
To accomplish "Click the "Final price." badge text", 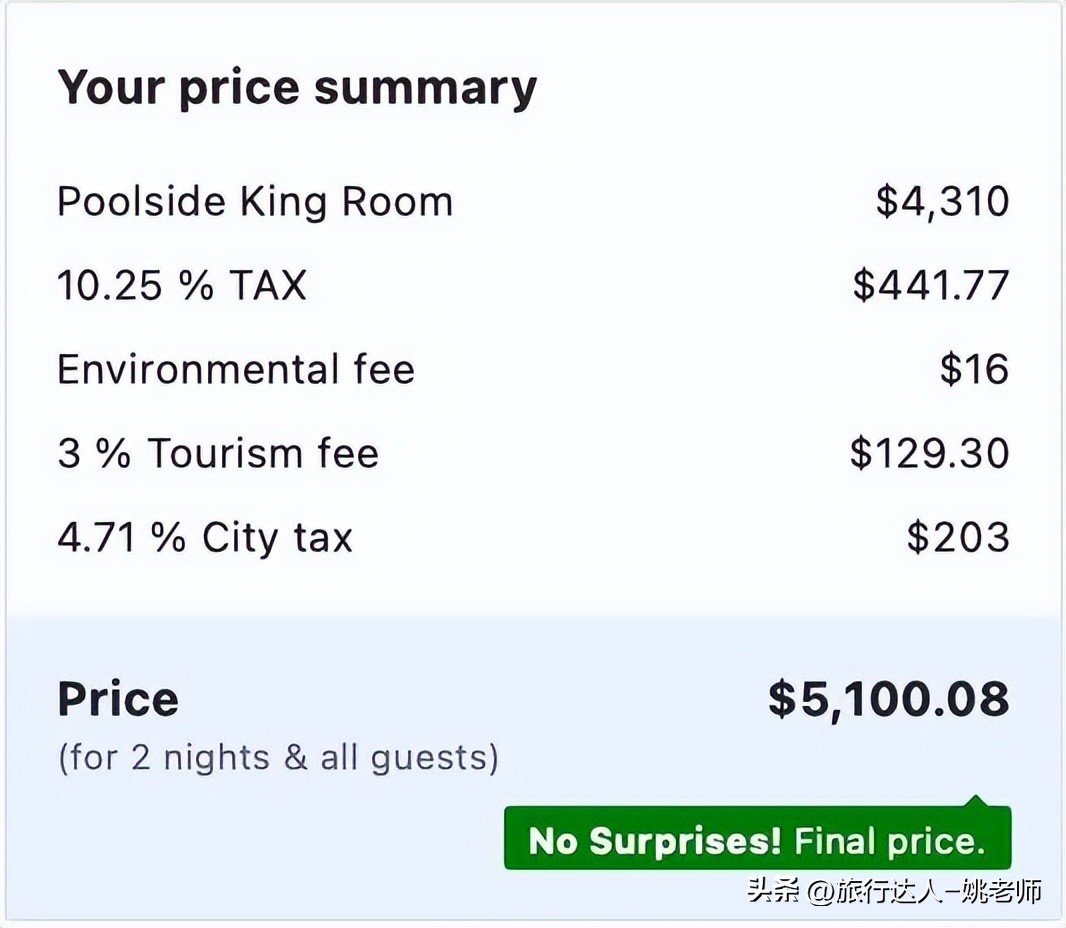I will pyautogui.click(x=890, y=841).
